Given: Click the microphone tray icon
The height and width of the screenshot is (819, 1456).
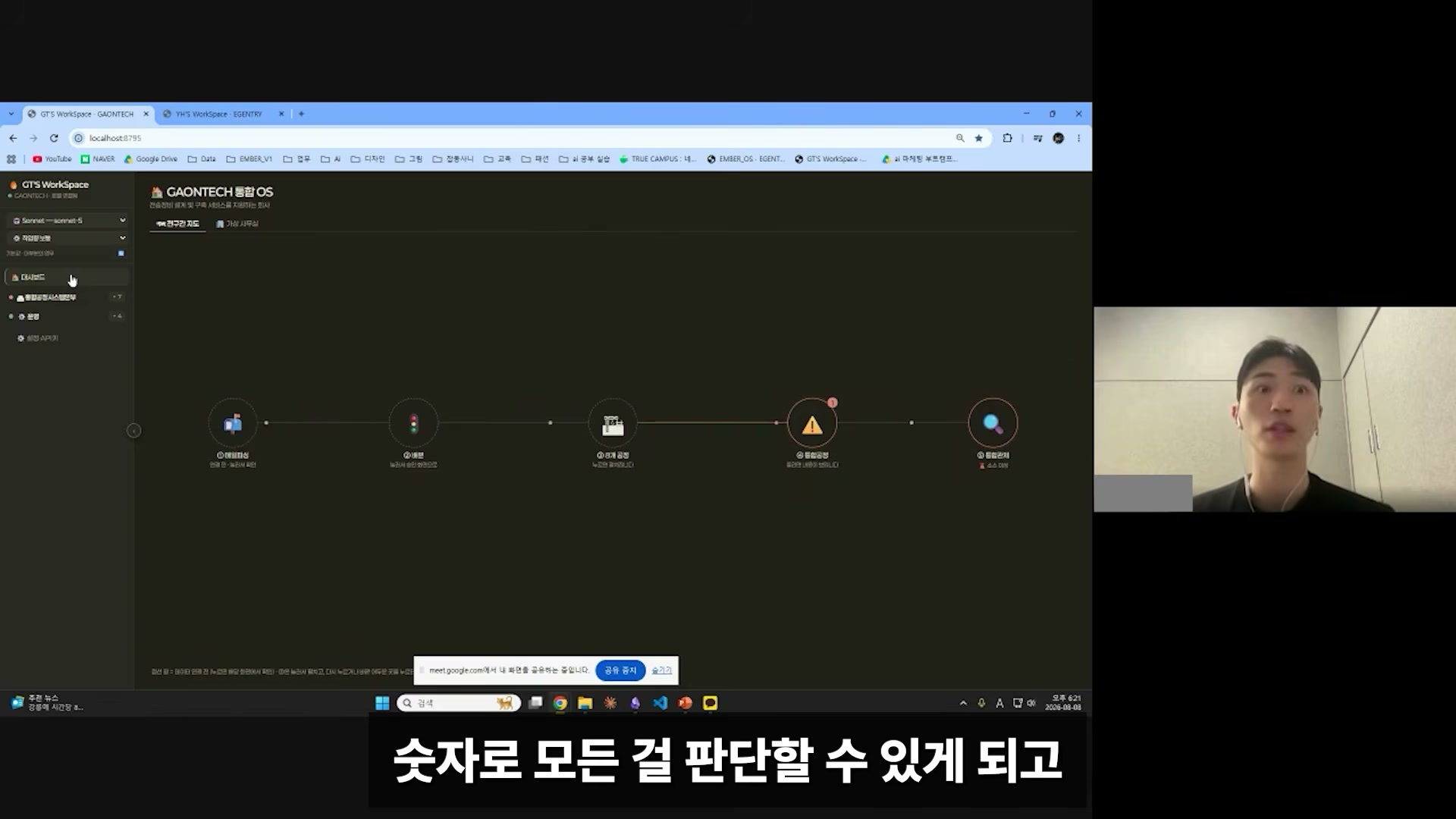Looking at the screenshot, I should (981, 703).
